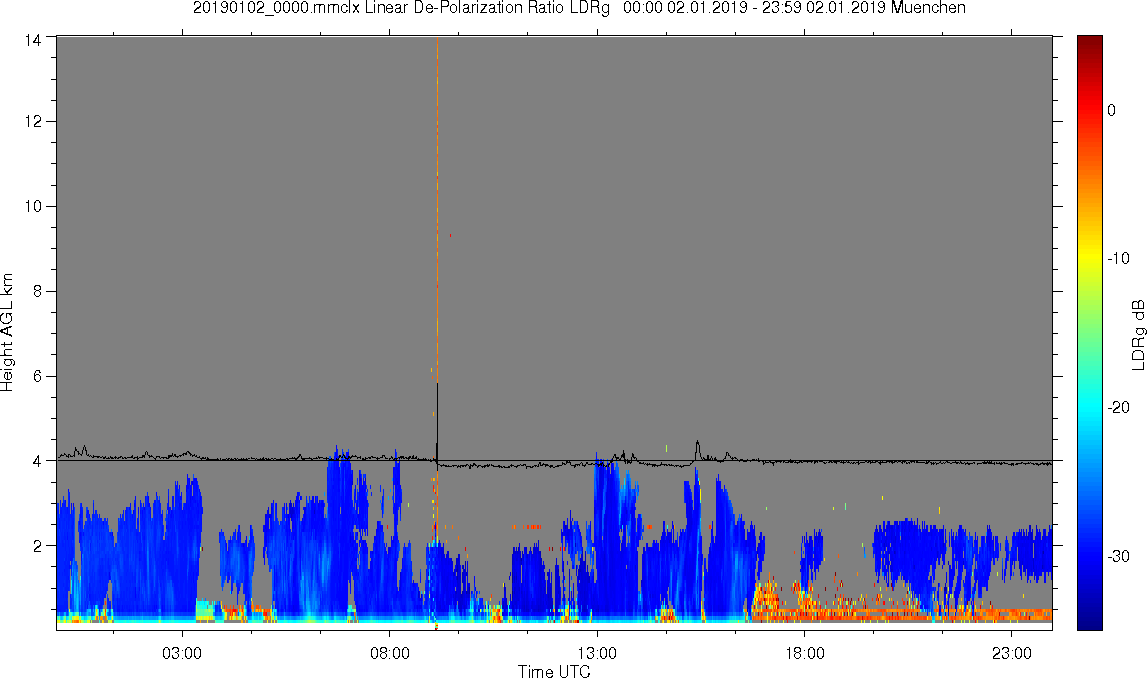Click the 'Time UTC' axis label
The height and width of the screenshot is (678, 1147).
pyautogui.click(x=554, y=671)
